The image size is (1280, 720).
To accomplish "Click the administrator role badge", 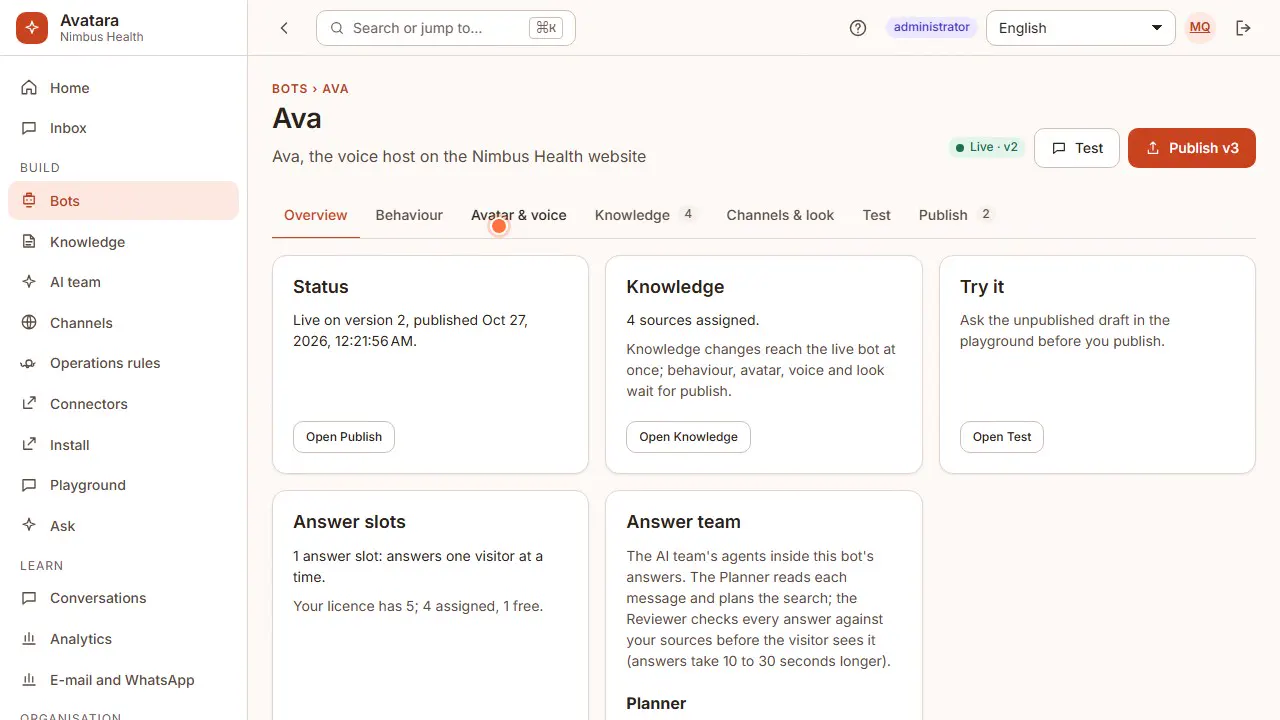I will 932,27.
